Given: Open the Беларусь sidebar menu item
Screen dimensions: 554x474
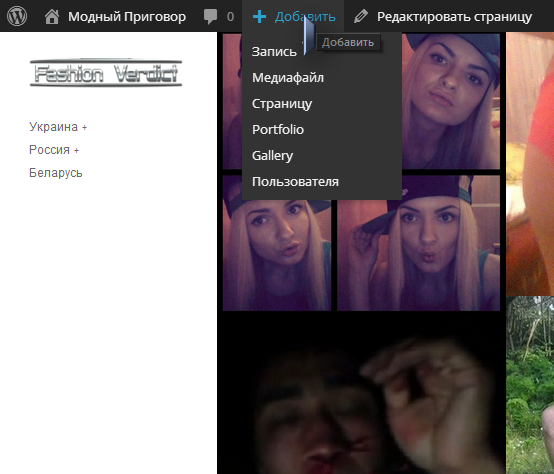Looking at the screenshot, I should 55,173.
